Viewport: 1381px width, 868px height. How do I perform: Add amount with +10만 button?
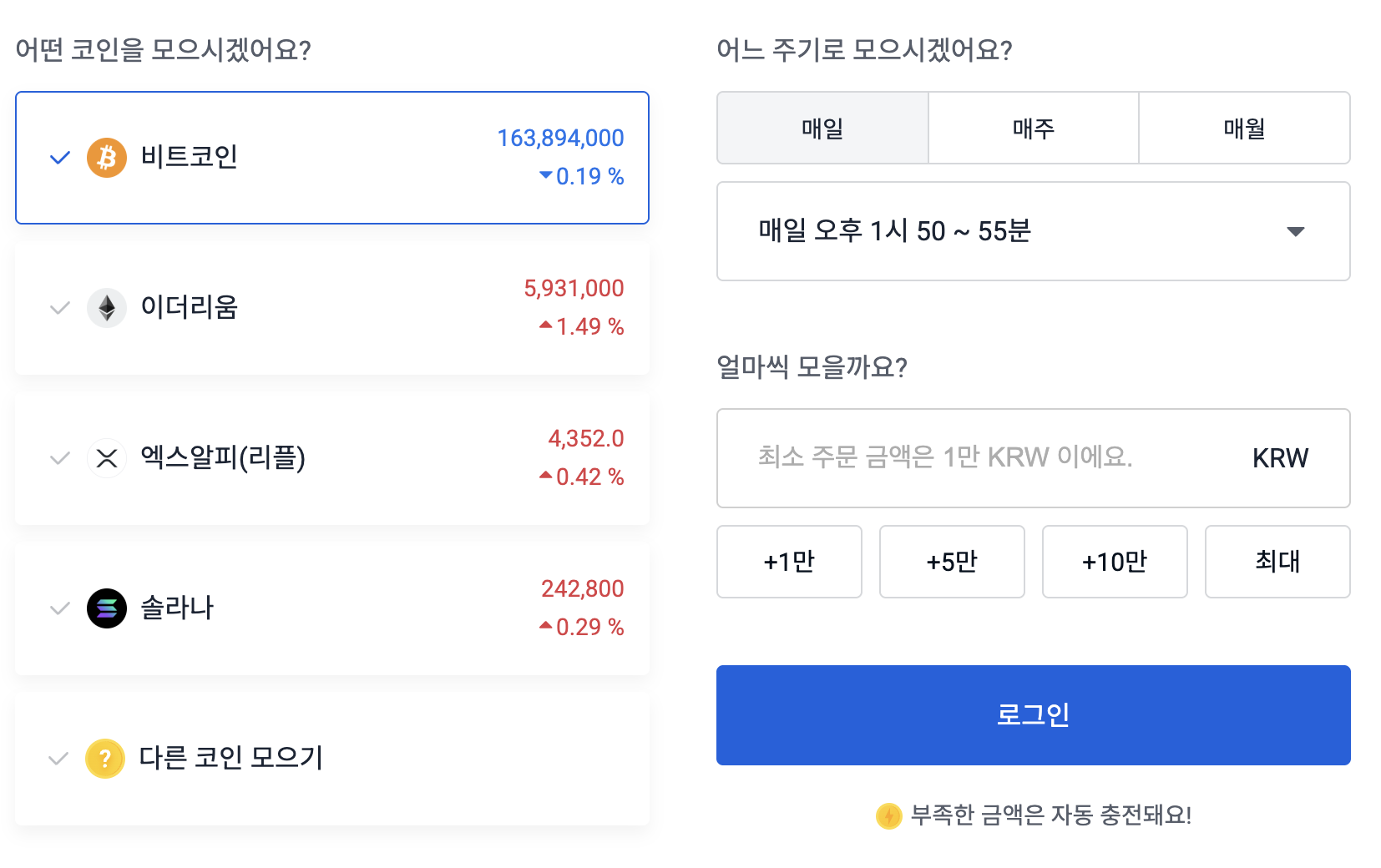(1115, 562)
